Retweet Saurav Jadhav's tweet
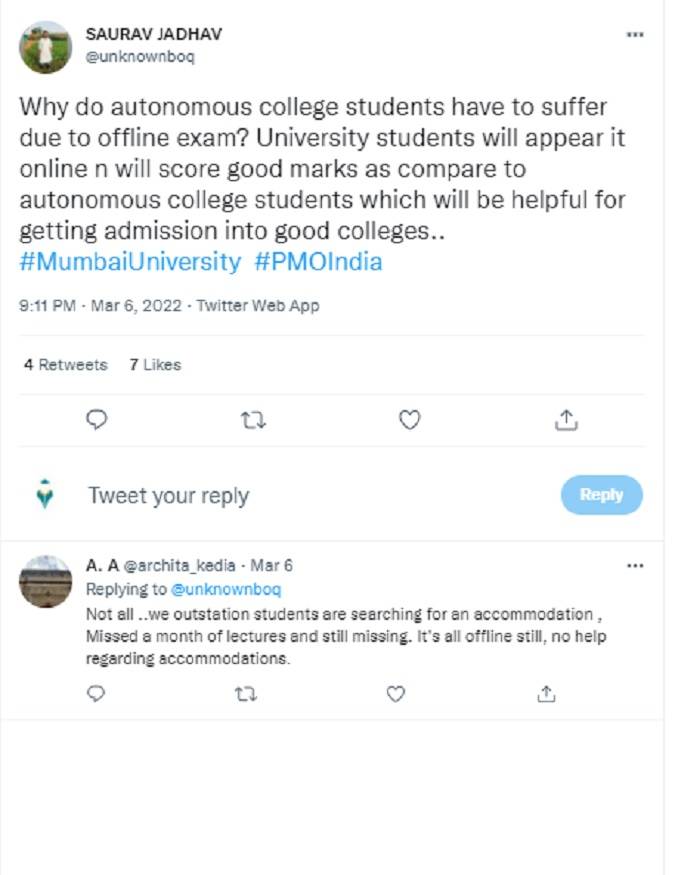The height and width of the screenshot is (875, 675). 253,420
